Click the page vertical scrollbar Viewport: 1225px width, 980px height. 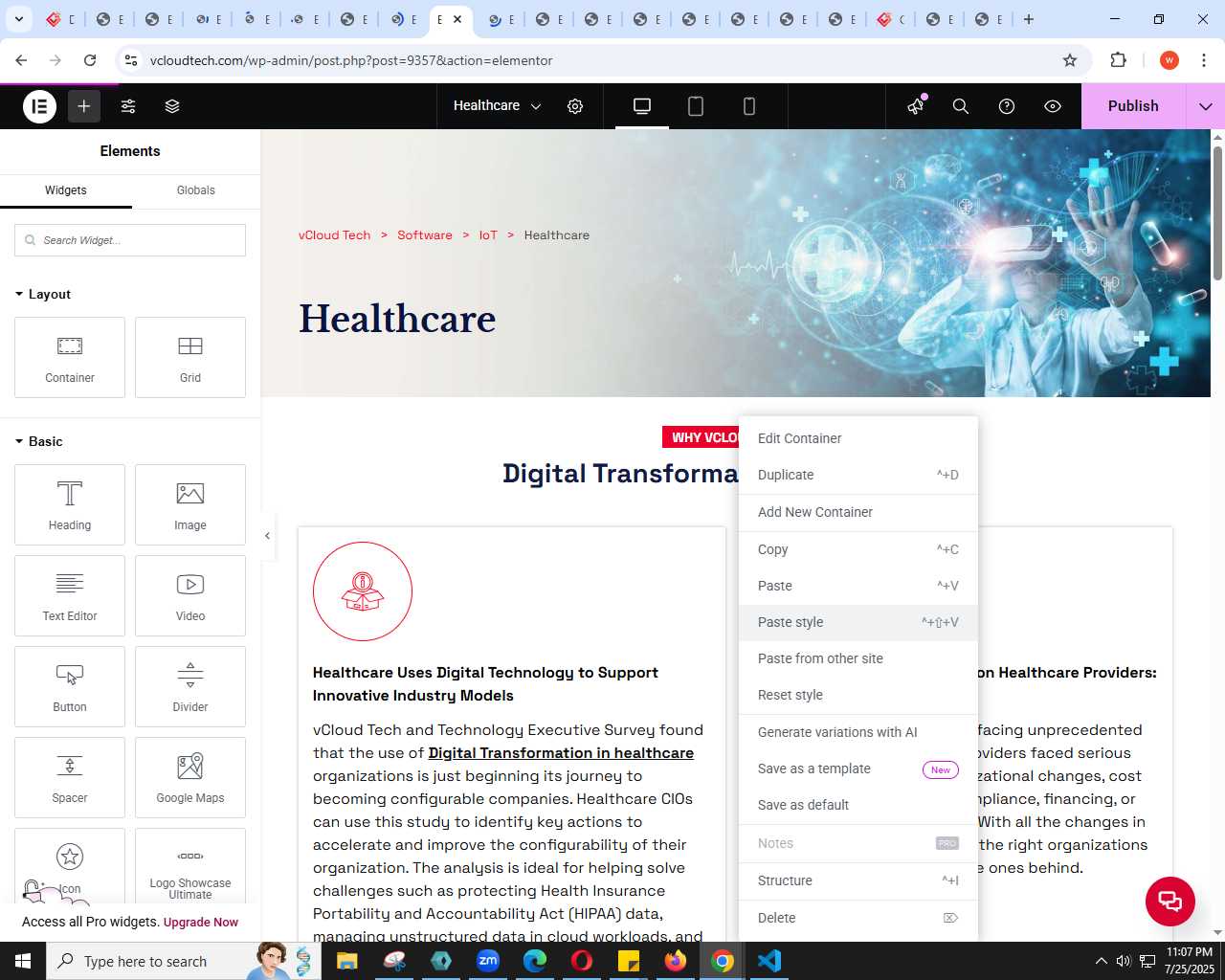[1217, 212]
